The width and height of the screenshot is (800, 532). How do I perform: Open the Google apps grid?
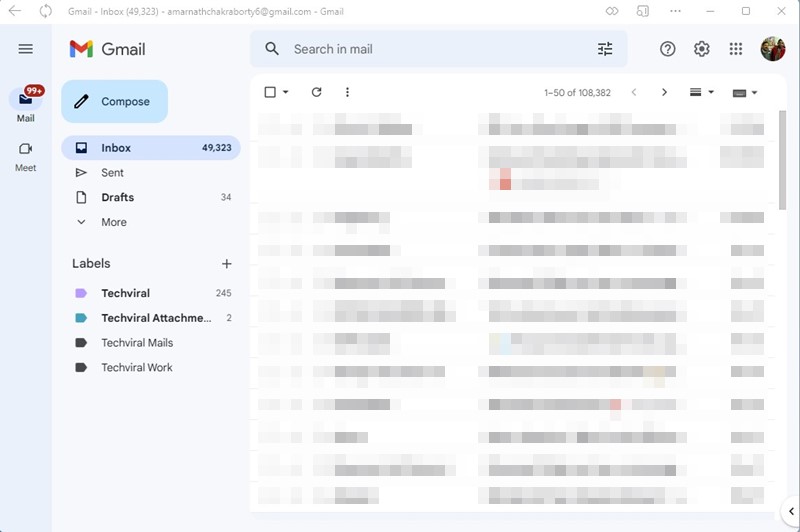pos(736,49)
